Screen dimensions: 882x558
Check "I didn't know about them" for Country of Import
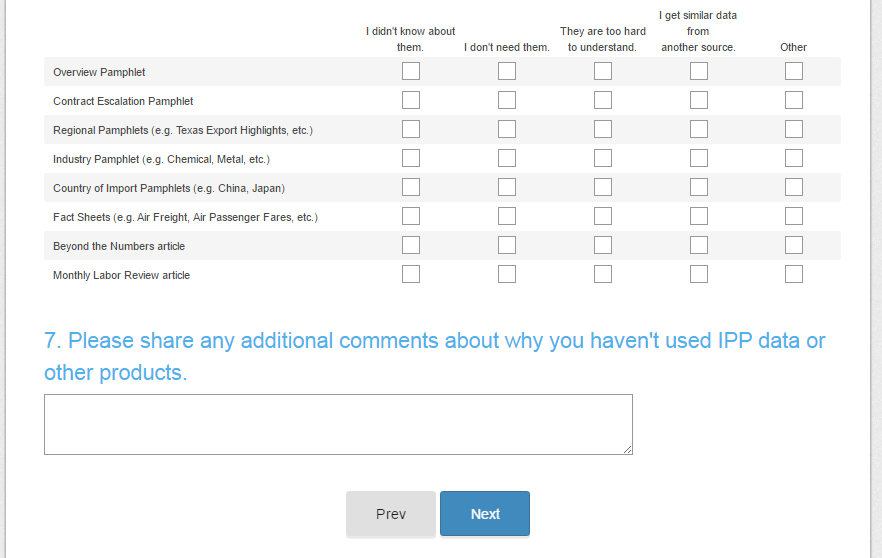coord(411,187)
